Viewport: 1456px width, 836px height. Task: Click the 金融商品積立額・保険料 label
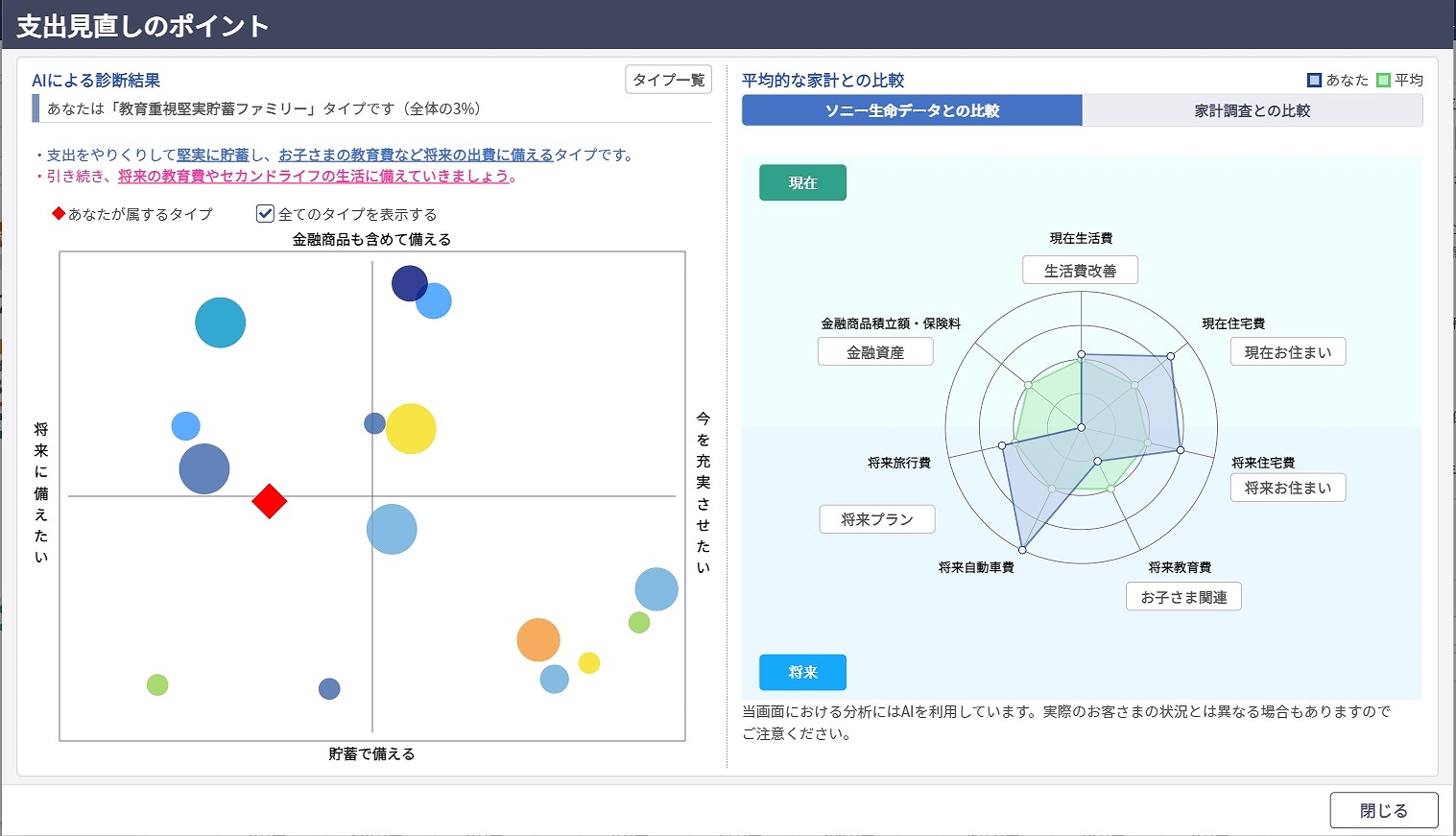coord(891,323)
